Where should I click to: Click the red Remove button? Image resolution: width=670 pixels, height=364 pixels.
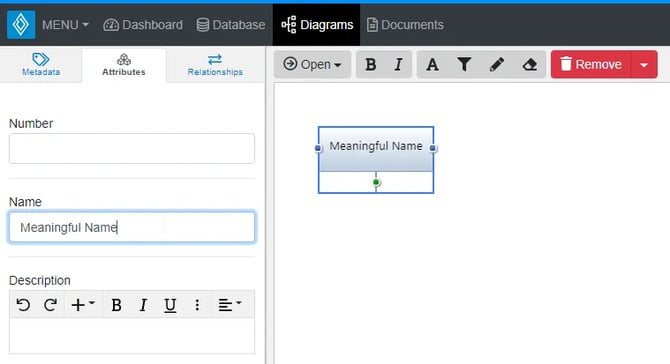[591, 65]
